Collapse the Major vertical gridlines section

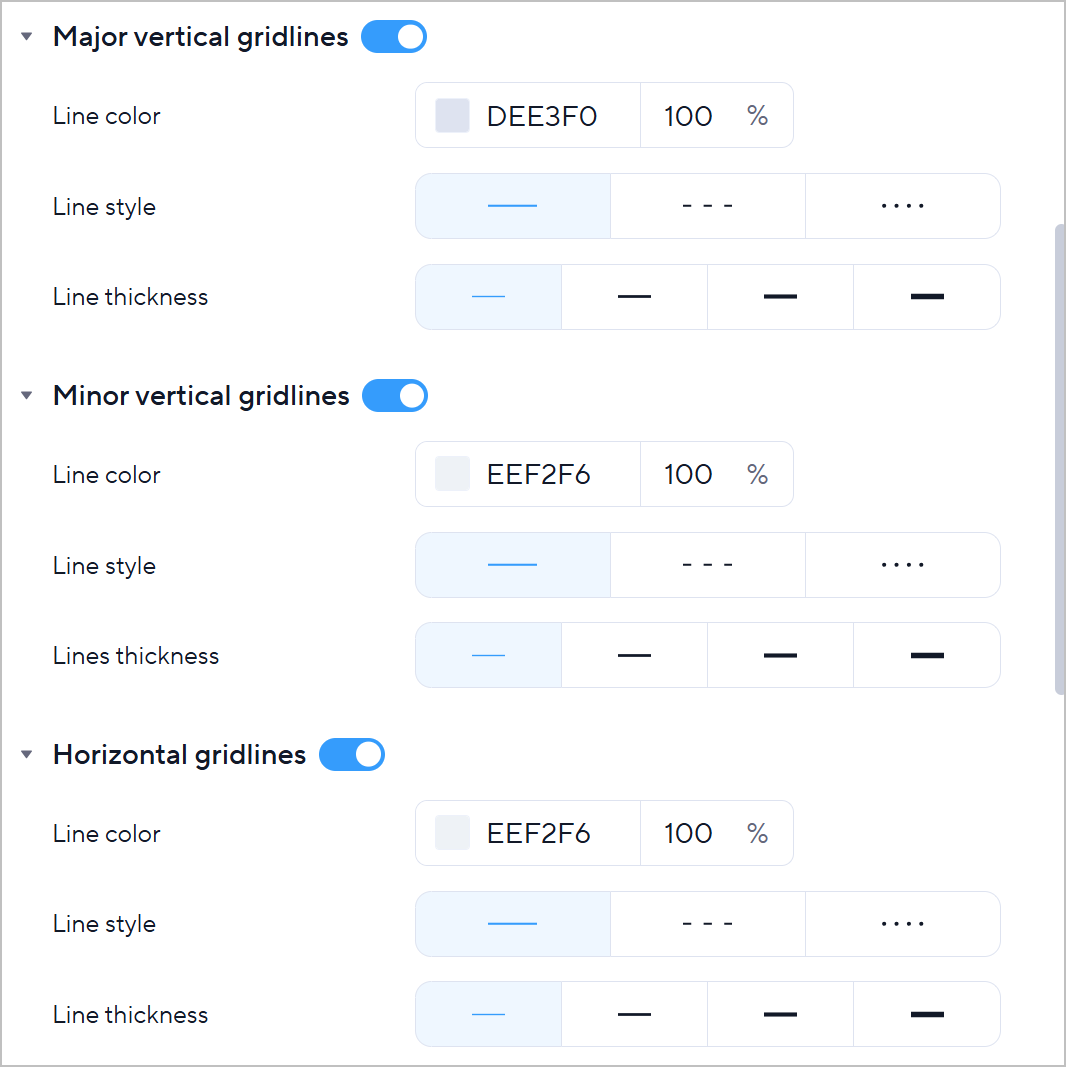click(27, 37)
